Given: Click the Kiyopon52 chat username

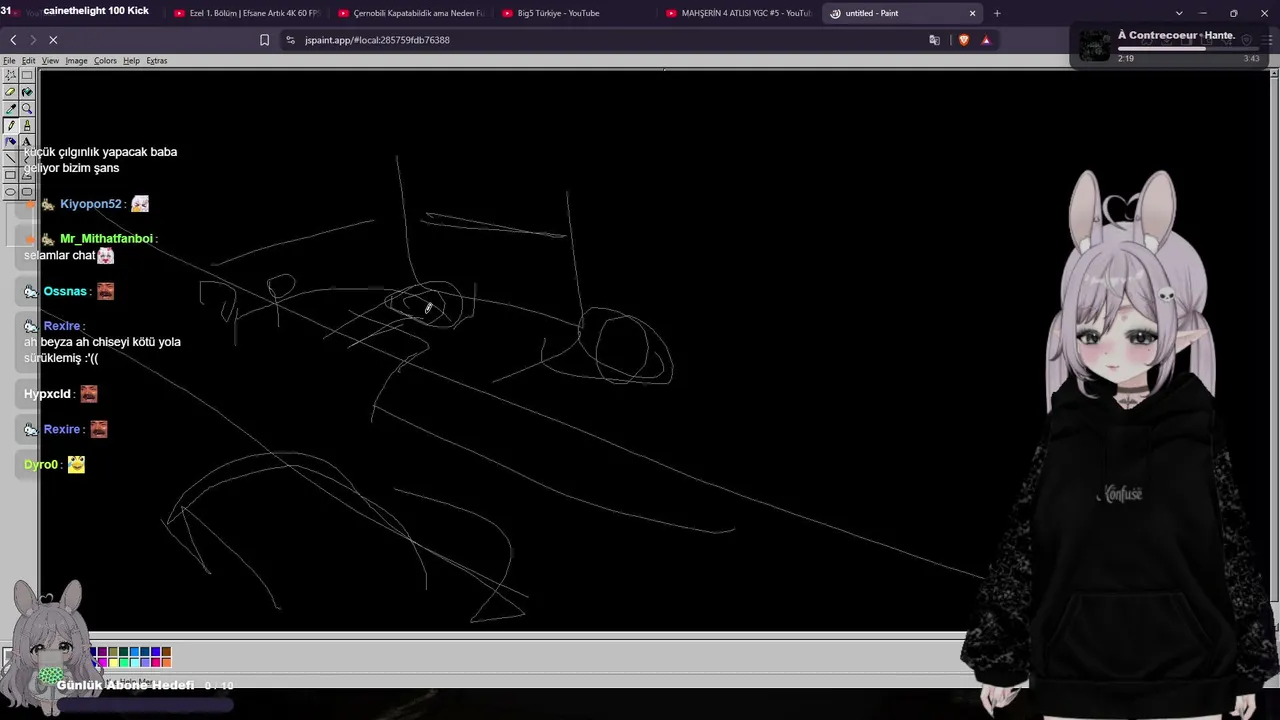Looking at the screenshot, I should [90, 204].
